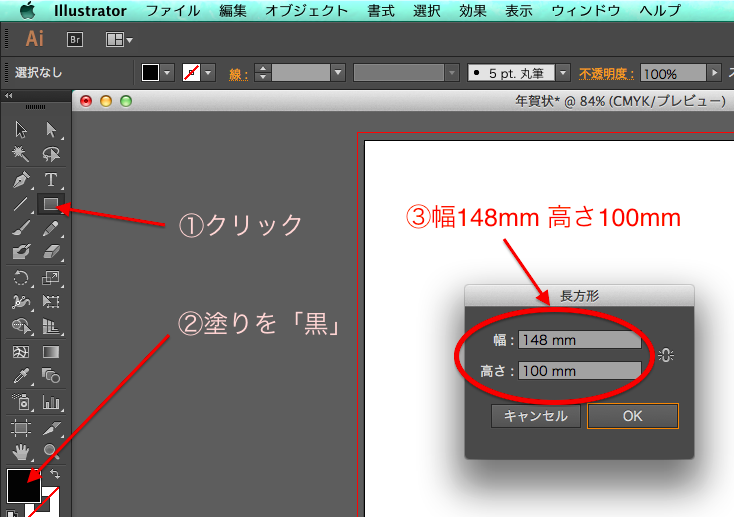Select the Shape Builder tool
Image resolution: width=734 pixels, height=517 pixels.
21,326
